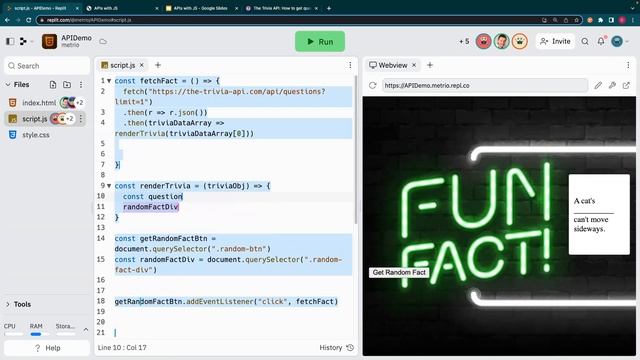Open the version control branch menu icon
This screenshot has height=360, width=640.
(24, 41)
